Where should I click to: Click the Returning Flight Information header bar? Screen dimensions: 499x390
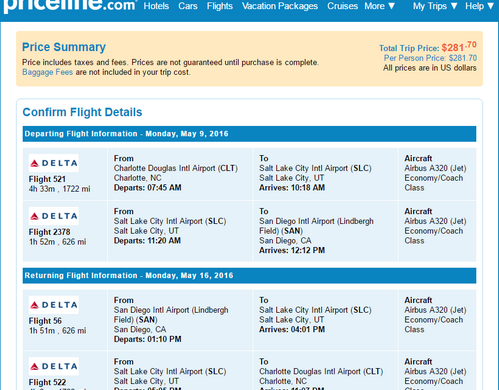click(249, 276)
